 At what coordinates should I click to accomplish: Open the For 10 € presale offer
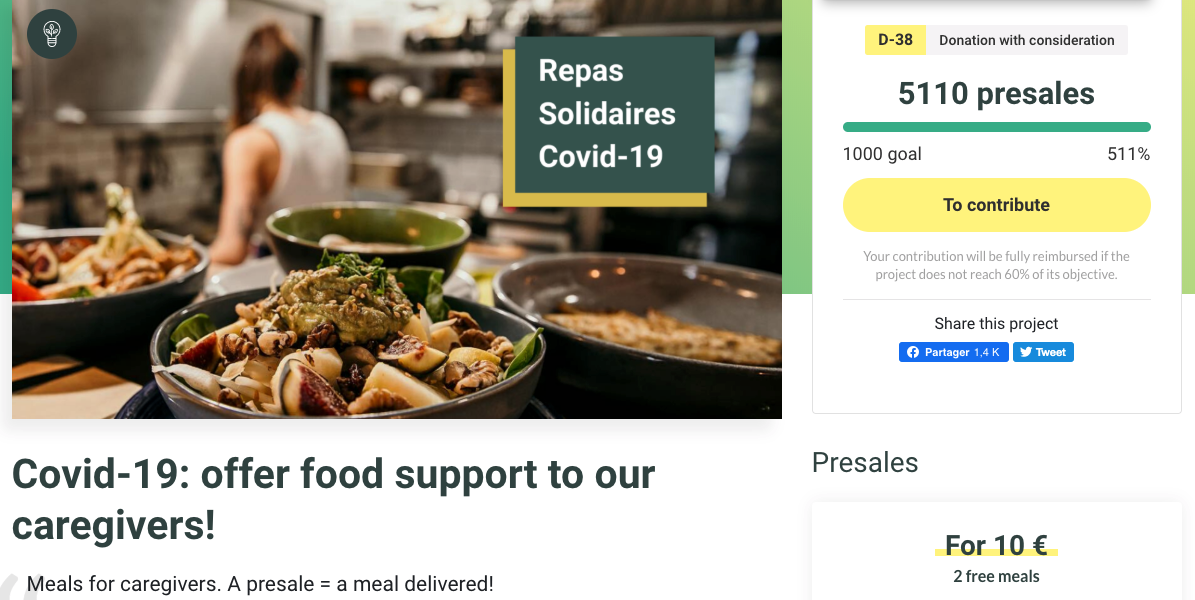point(996,545)
